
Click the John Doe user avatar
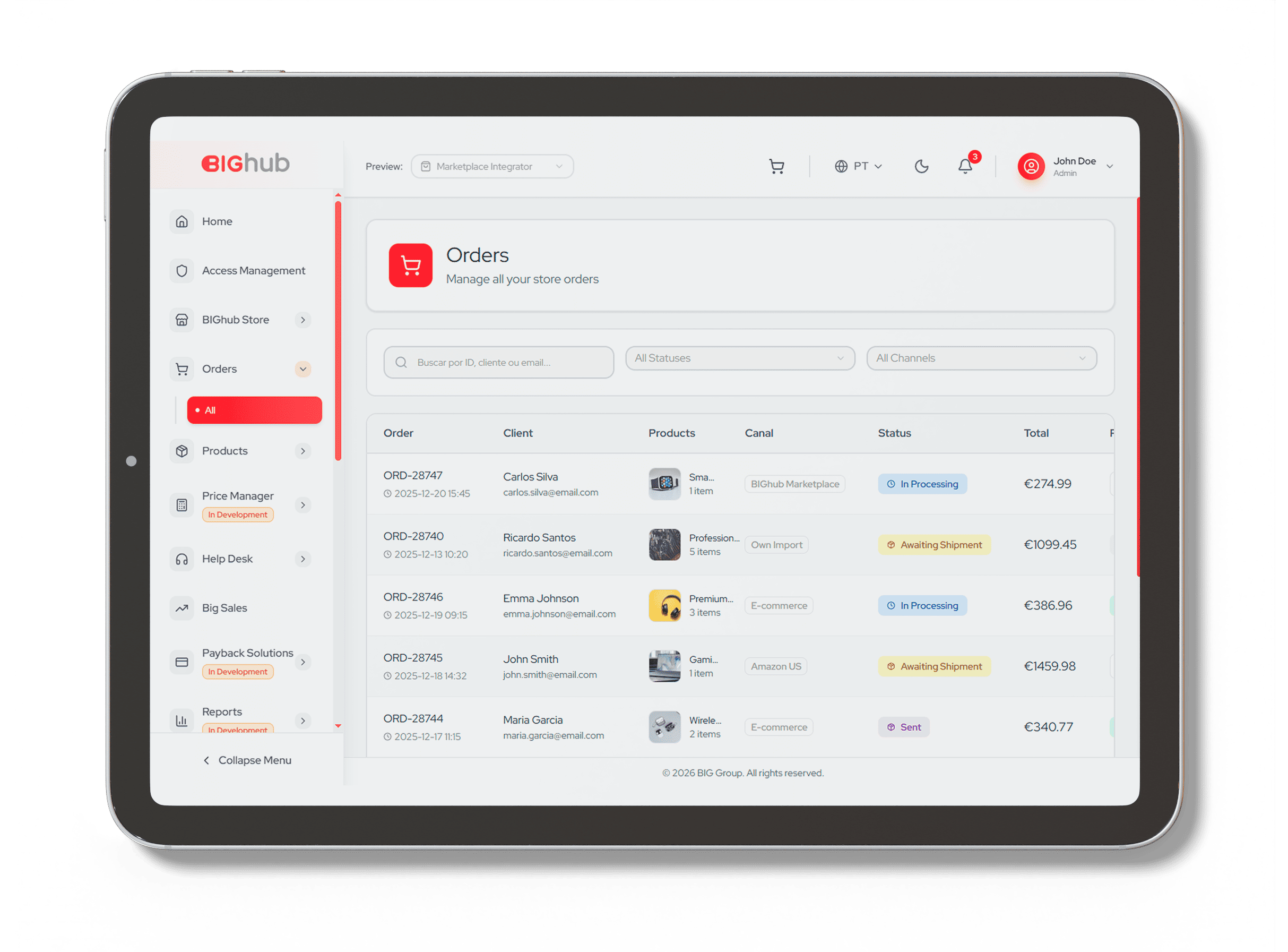pyautogui.click(x=1031, y=167)
